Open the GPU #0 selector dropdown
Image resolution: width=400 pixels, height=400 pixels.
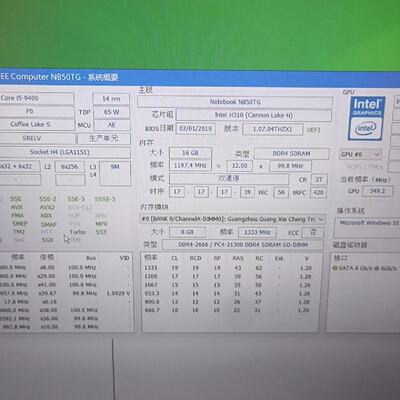[x=360, y=155]
